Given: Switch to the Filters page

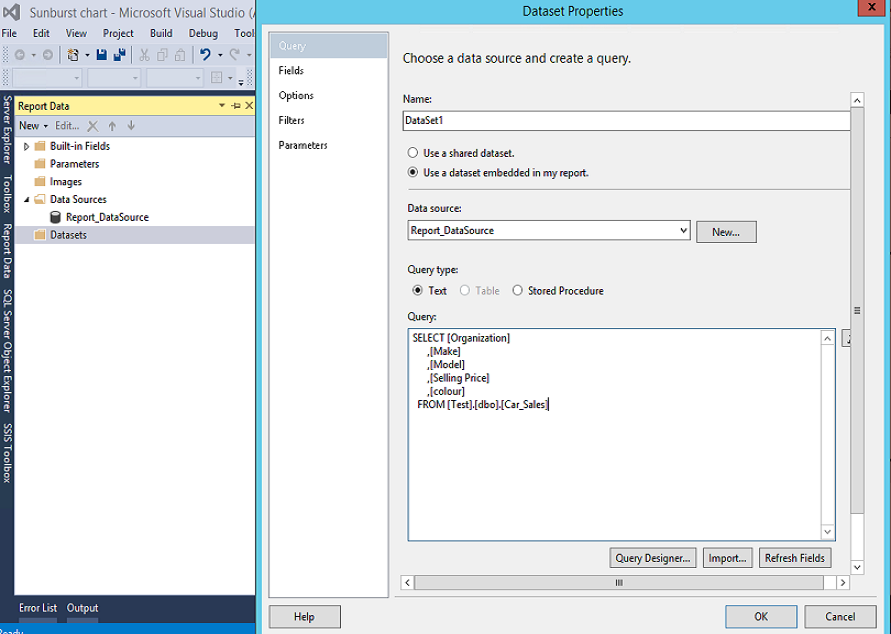Looking at the screenshot, I should [329, 120].
